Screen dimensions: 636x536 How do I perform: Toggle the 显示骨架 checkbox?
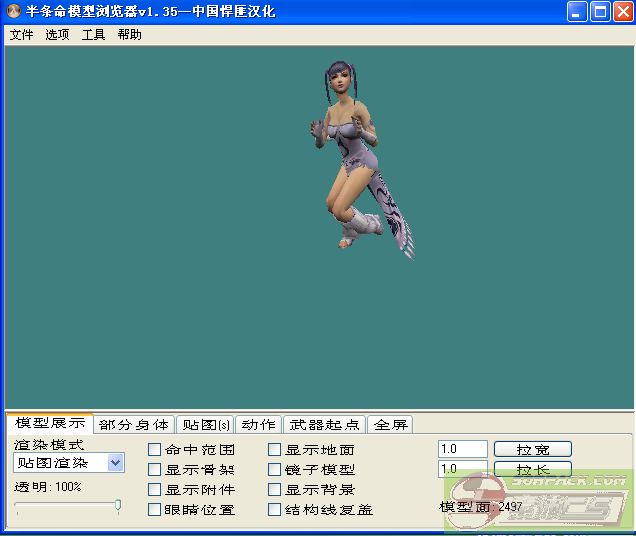tap(154, 470)
